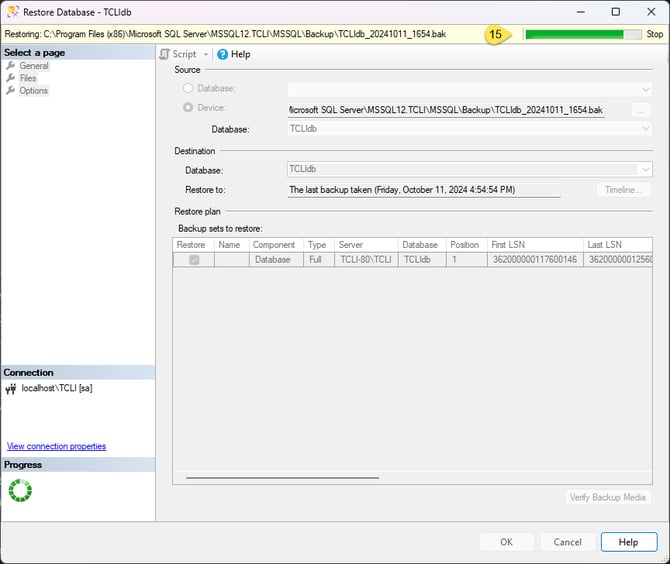Viewport: 670px width, 564px height.
Task: Click the browse ellipsis button next to Device path
Action: pyautogui.click(x=641, y=109)
